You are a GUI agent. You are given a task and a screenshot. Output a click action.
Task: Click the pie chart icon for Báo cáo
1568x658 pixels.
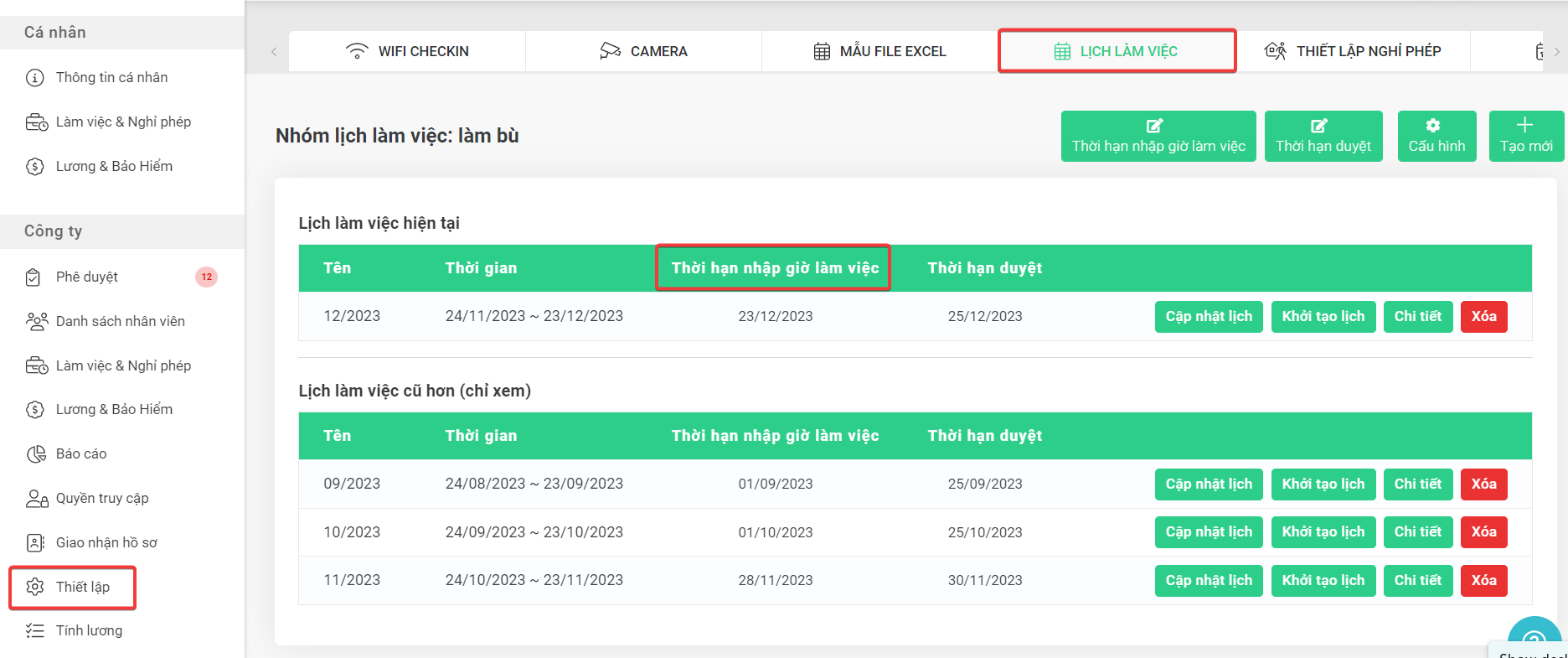[x=36, y=454]
